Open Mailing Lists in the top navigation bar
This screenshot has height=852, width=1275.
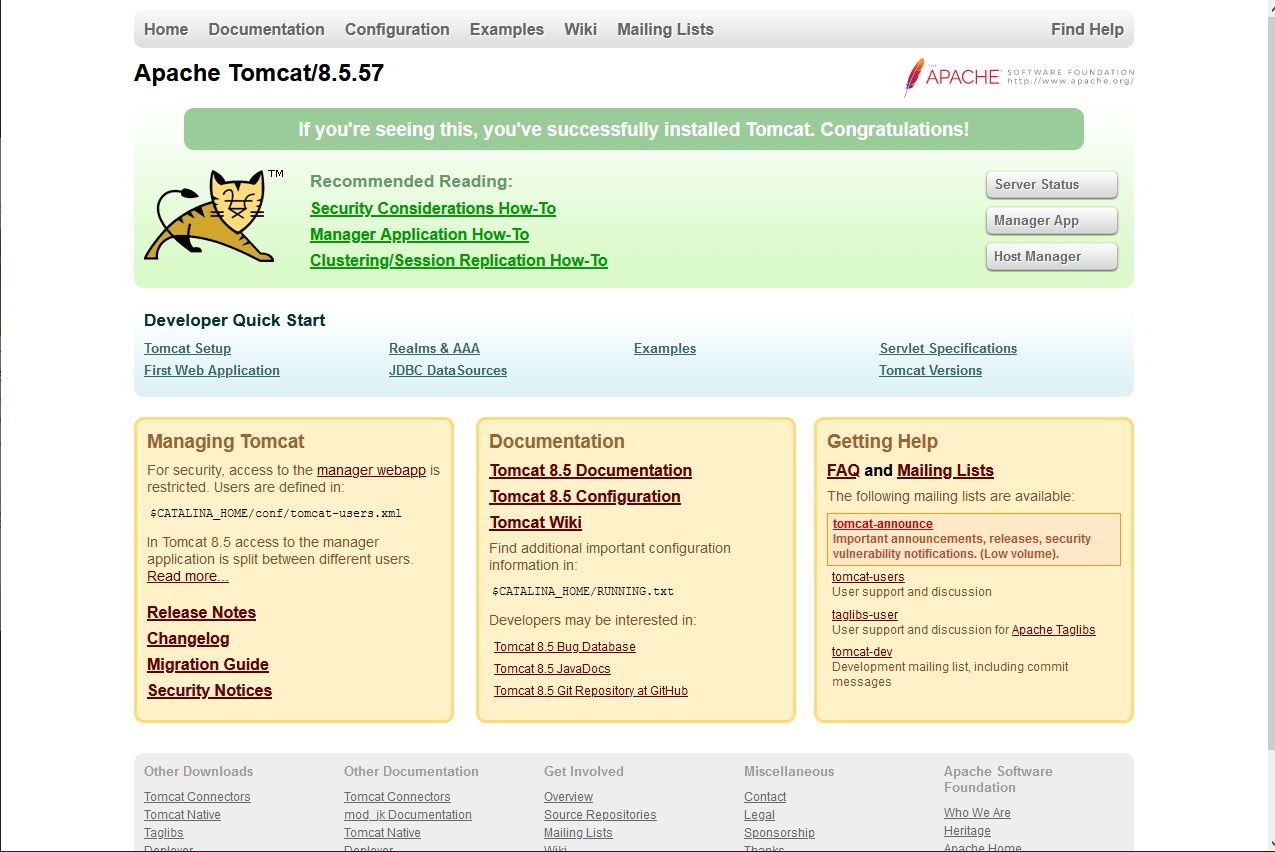[665, 29]
